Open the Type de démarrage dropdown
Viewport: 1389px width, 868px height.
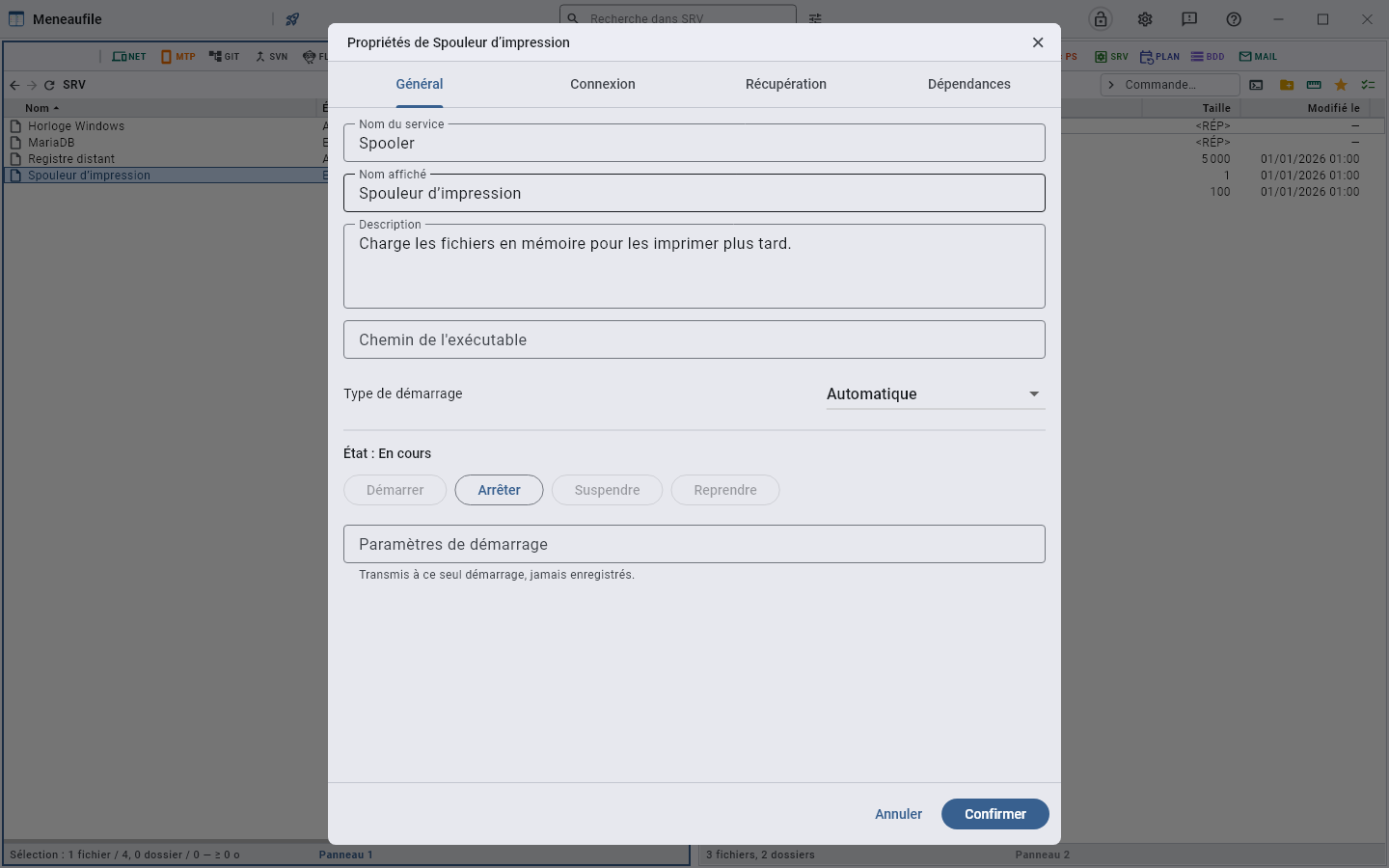[x=936, y=393]
